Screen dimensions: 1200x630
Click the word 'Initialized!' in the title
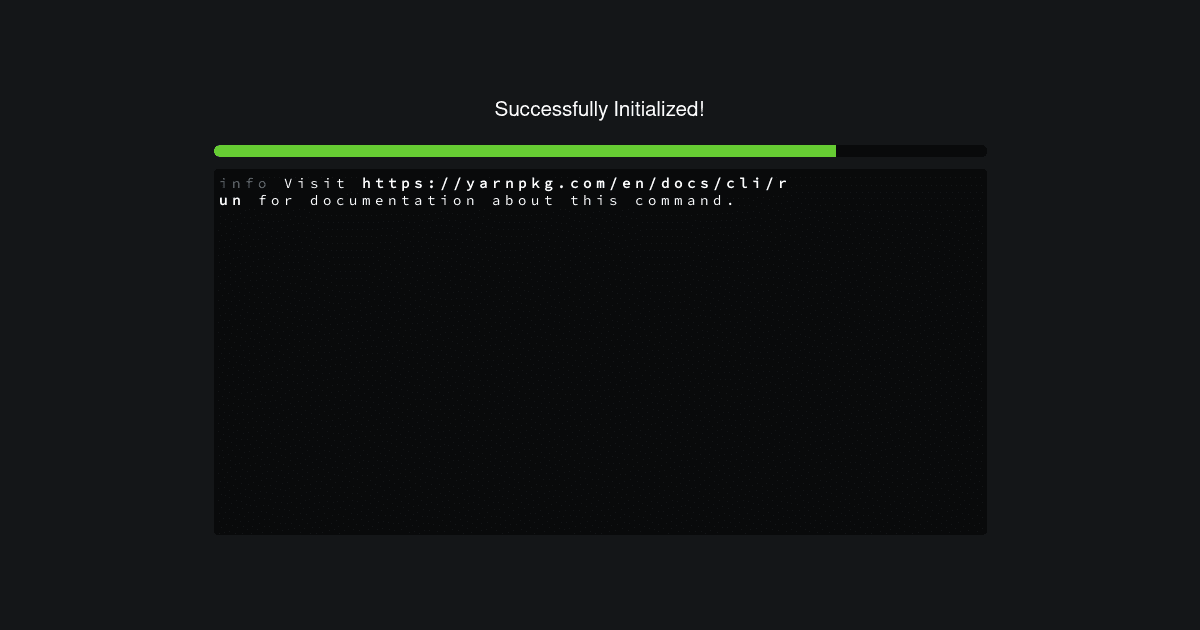pyautogui.click(x=652, y=110)
